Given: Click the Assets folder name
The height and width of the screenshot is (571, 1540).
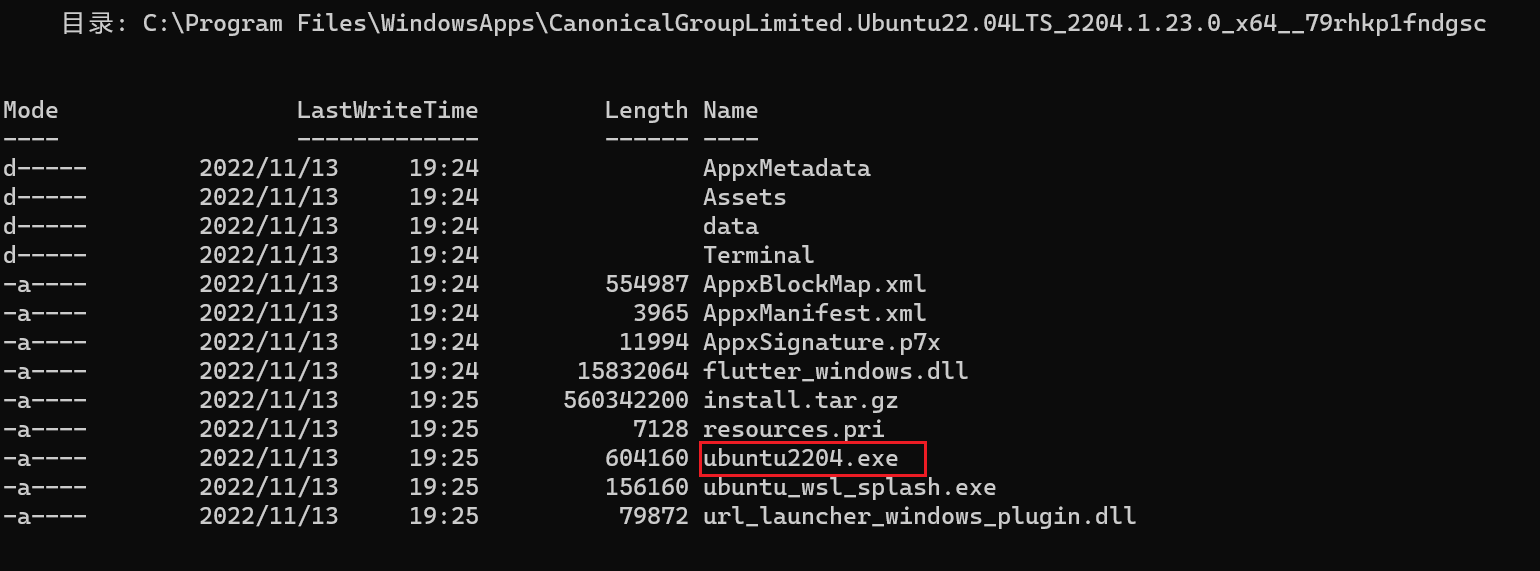Looking at the screenshot, I should 744,197.
